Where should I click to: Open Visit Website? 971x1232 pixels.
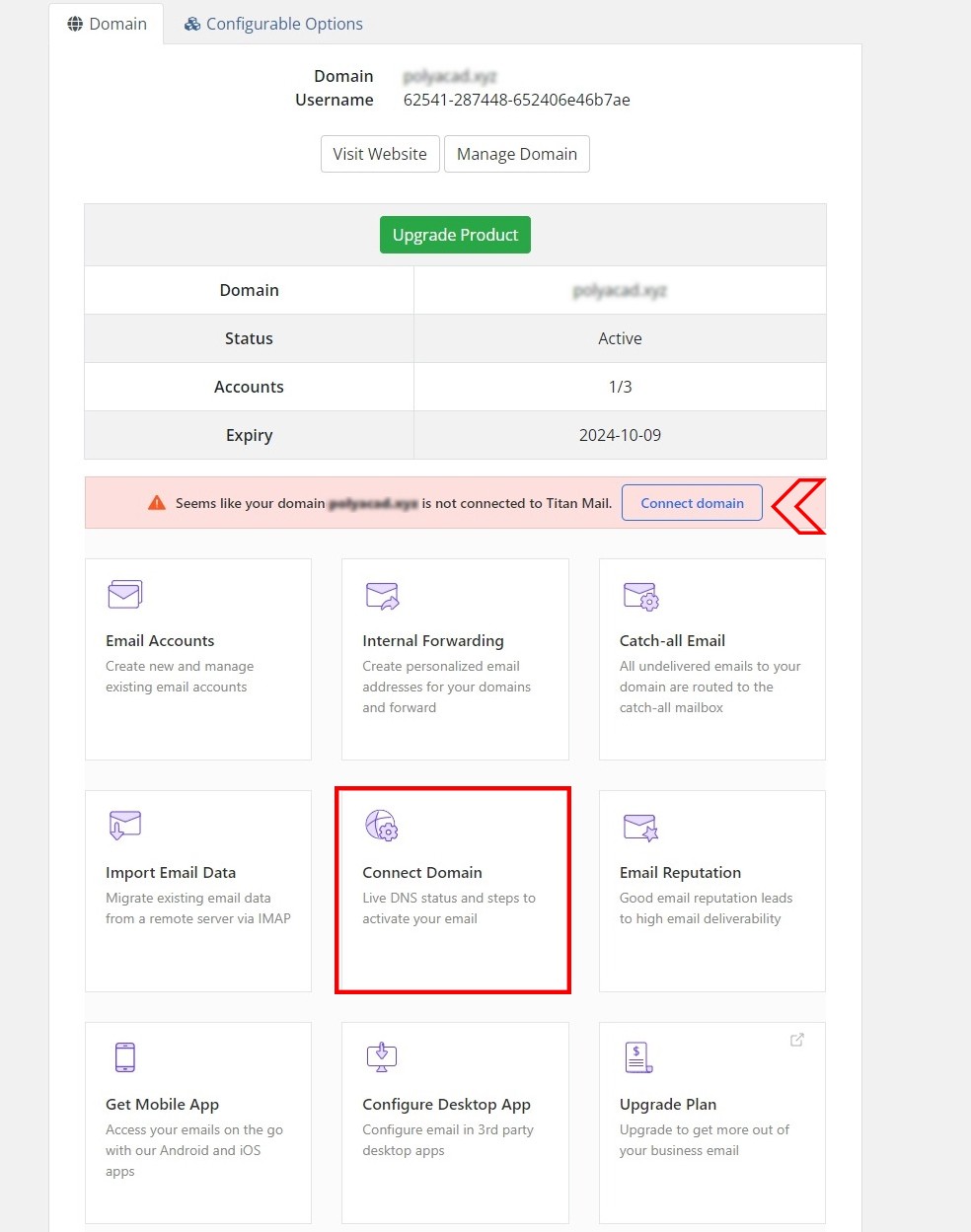coord(379,154)
